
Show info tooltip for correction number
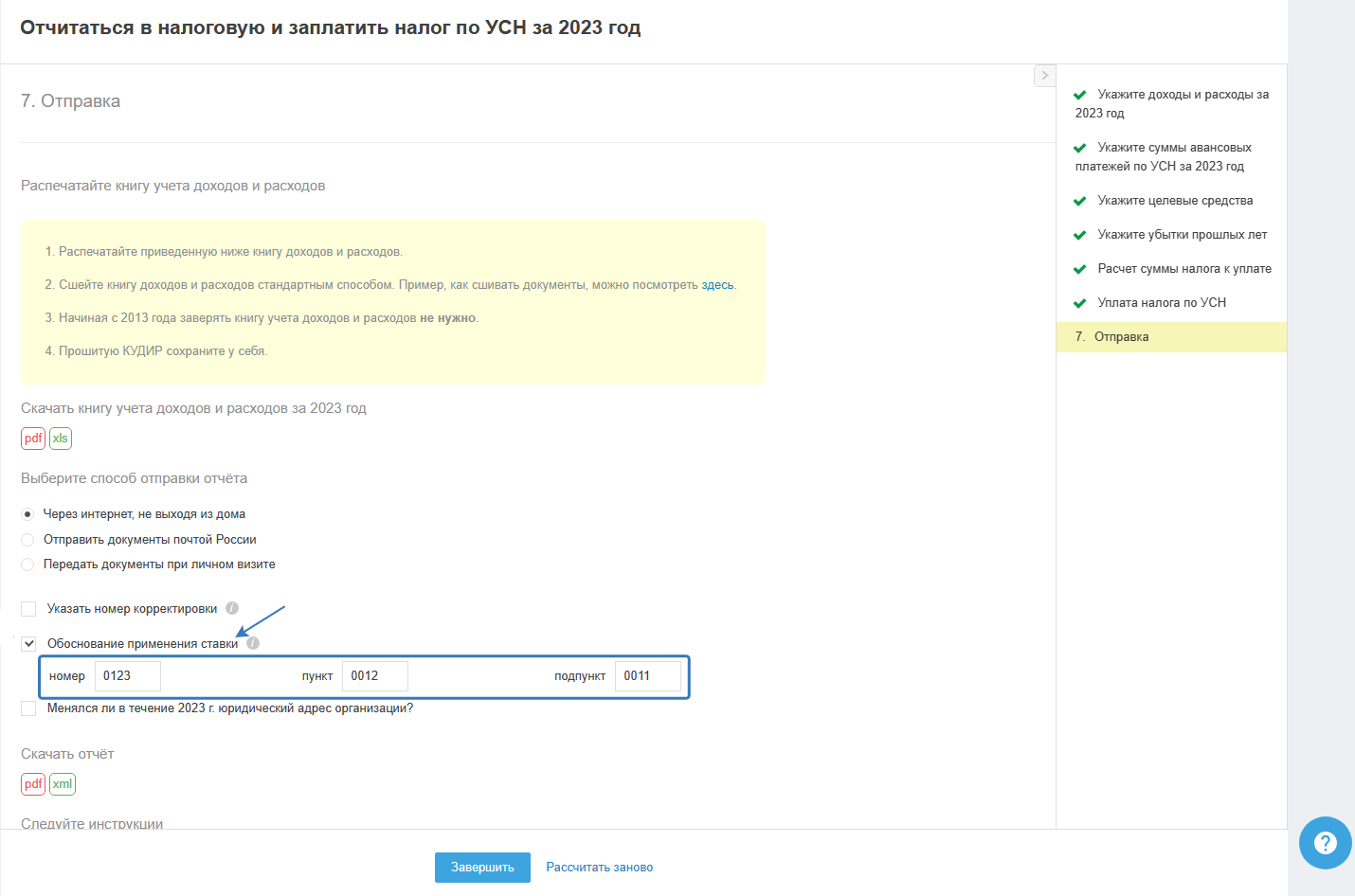click(x=232, y=608)
